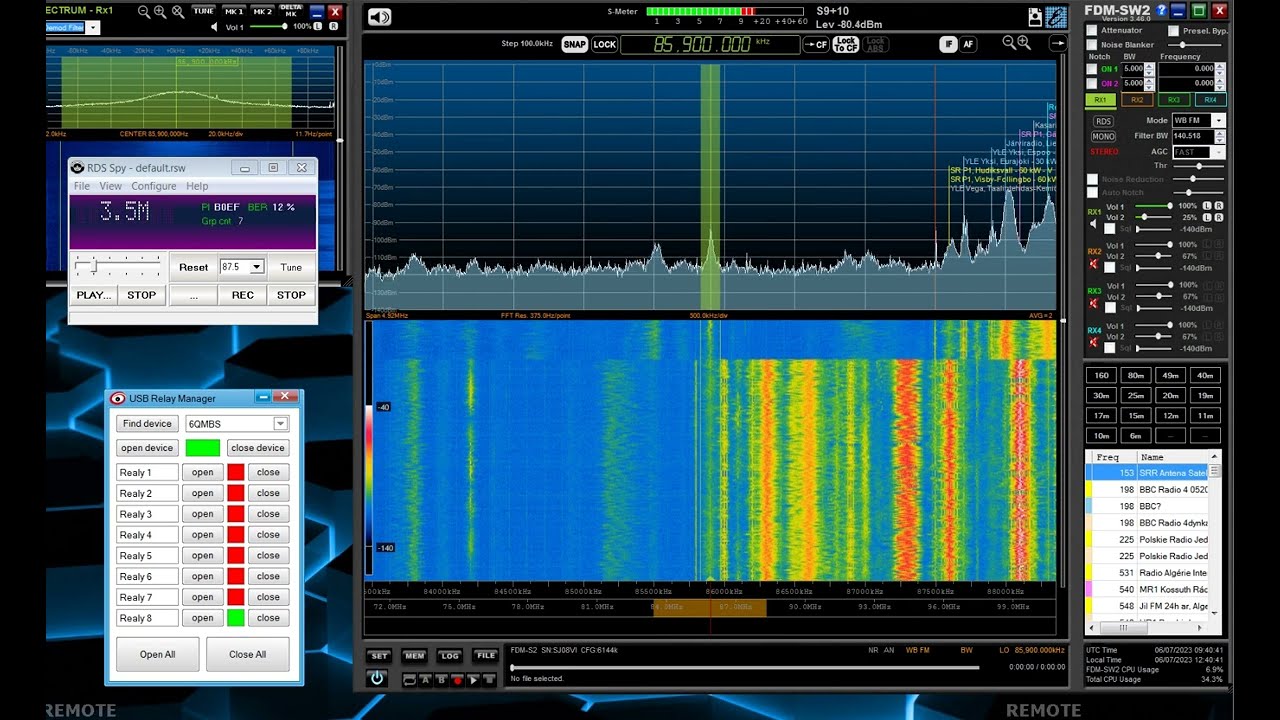Zoom out the main spectrum
Image resolution: width=1280 pixels, height=720 pixels.
(x=1009, y=42)
